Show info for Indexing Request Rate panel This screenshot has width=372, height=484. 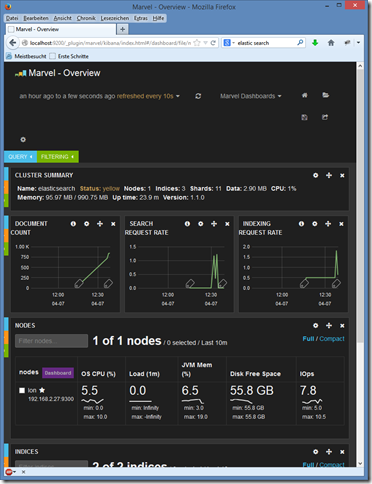point(301,224)
